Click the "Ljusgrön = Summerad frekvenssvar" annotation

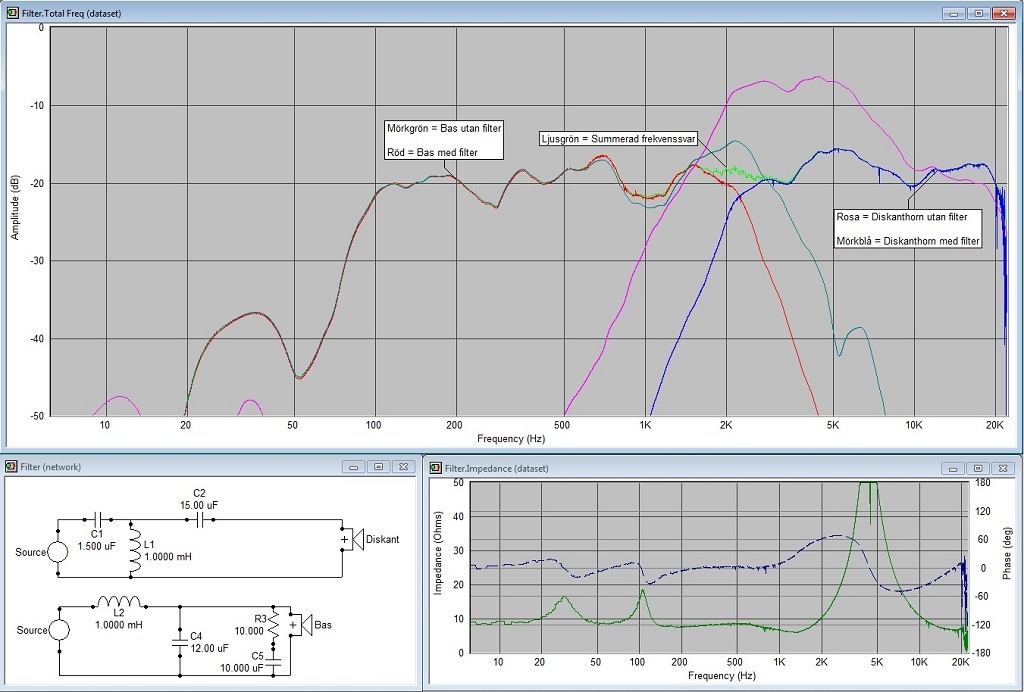[617, 138]
